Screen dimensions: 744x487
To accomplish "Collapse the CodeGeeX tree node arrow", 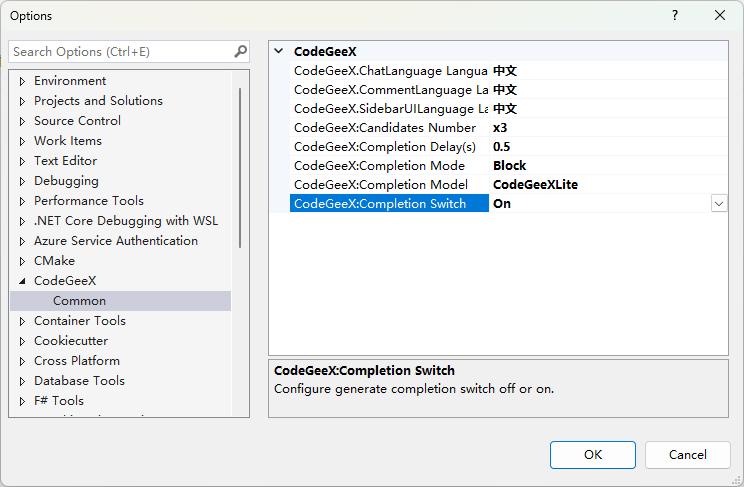I will (x=22, y=281).
